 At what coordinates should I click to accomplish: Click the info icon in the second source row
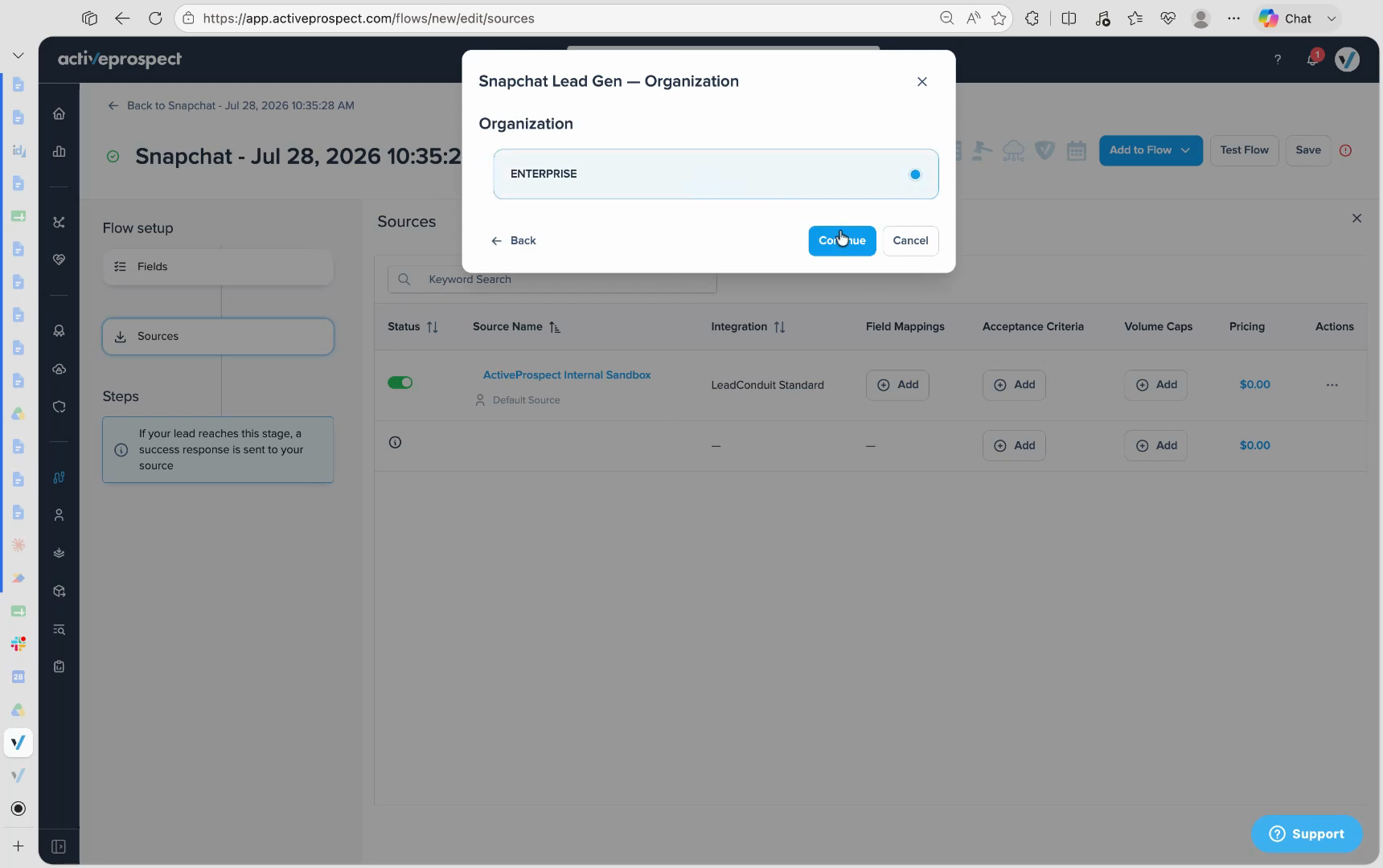(395, 443)
